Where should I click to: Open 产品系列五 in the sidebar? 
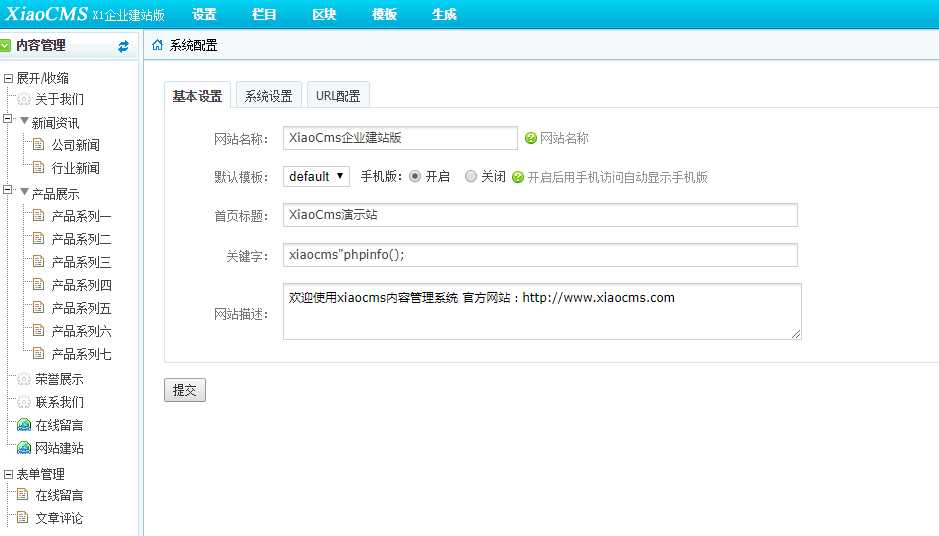click(x=81, y=308)
